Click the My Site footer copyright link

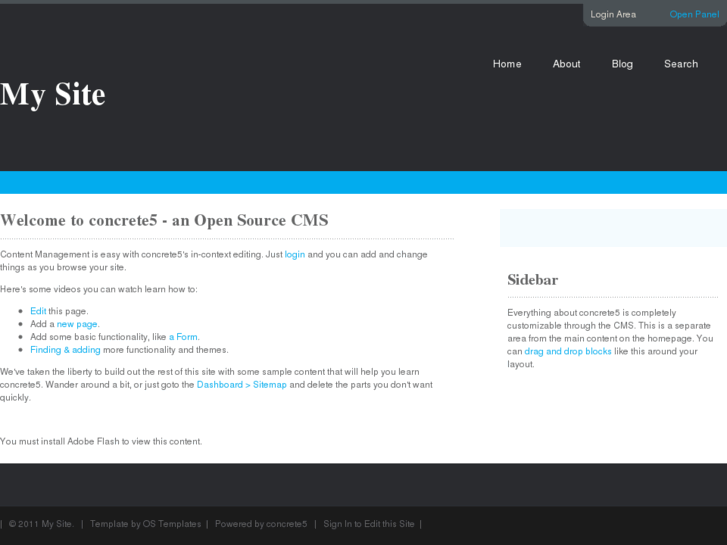point(57,524)
